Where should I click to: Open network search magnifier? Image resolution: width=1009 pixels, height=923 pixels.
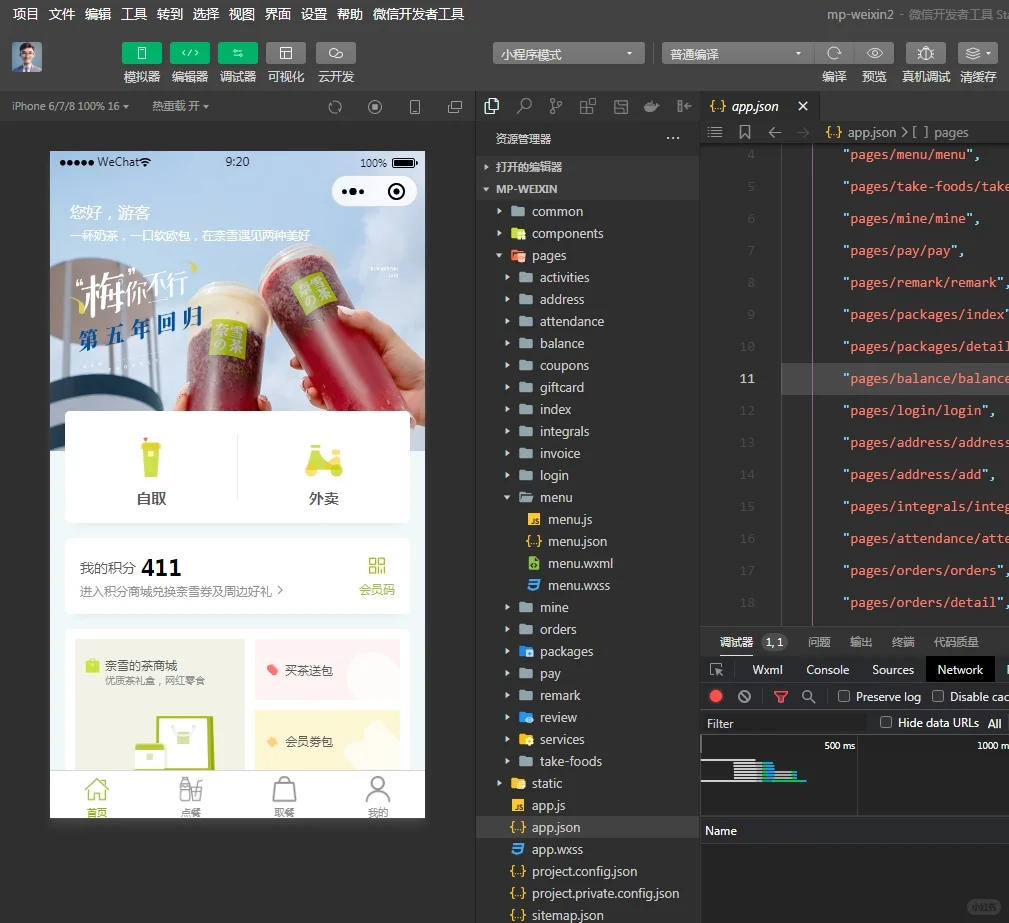click(809, 696)
